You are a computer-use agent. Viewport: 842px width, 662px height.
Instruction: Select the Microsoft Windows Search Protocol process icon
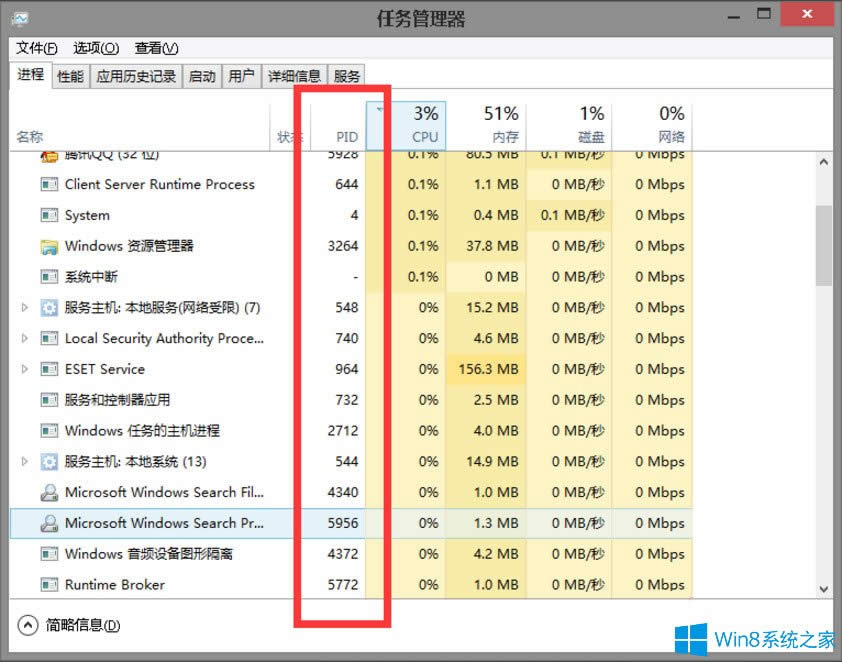tap(47, 523)
